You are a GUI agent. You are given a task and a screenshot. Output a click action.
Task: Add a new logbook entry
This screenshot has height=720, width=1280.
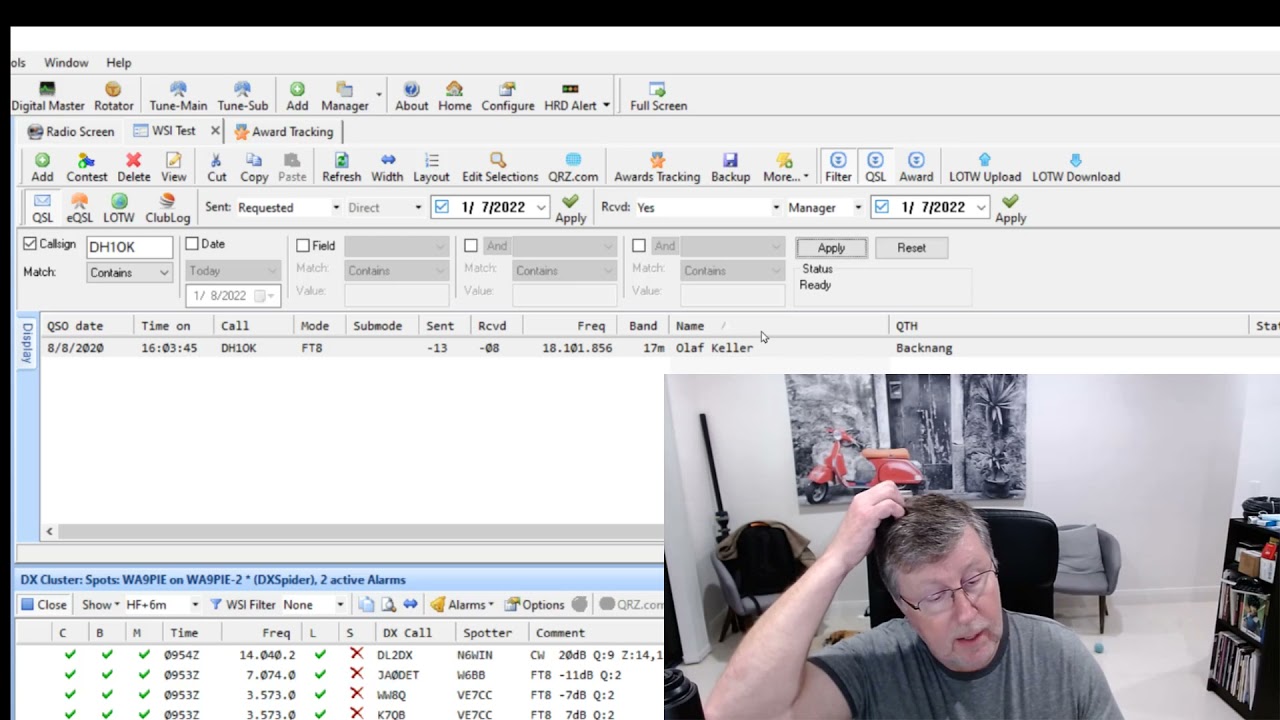(42, 167)
